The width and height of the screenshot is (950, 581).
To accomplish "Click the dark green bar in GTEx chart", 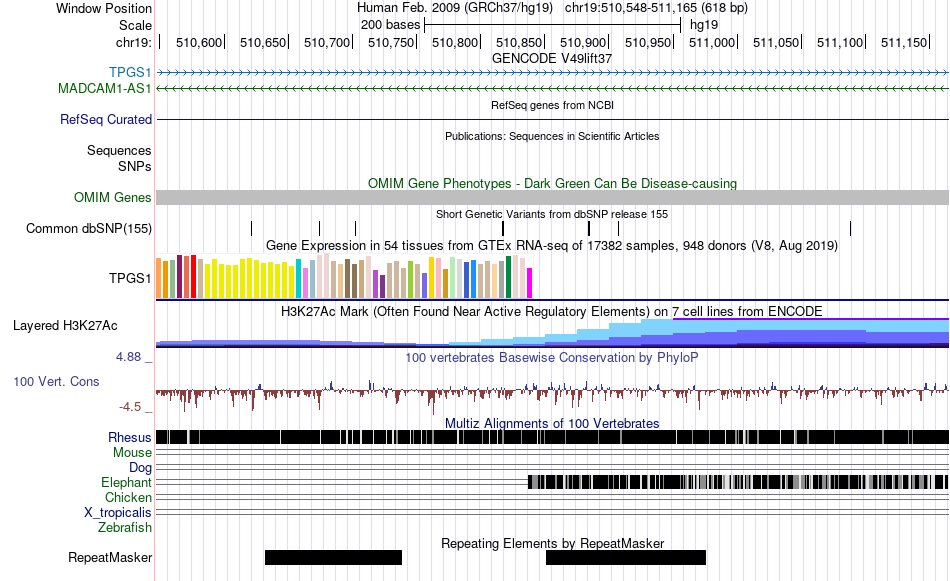I will (x=508, y=277).
